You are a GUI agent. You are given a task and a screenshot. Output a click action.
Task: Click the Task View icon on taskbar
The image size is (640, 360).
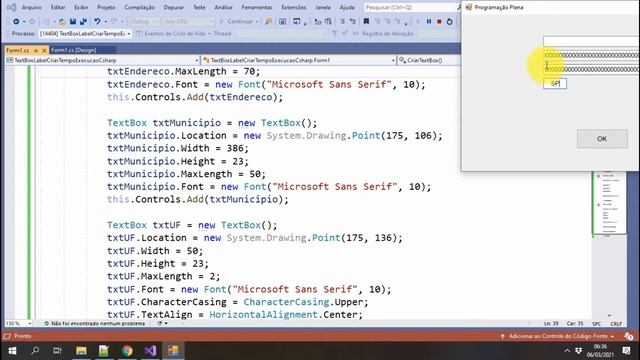tap(57, 351)
